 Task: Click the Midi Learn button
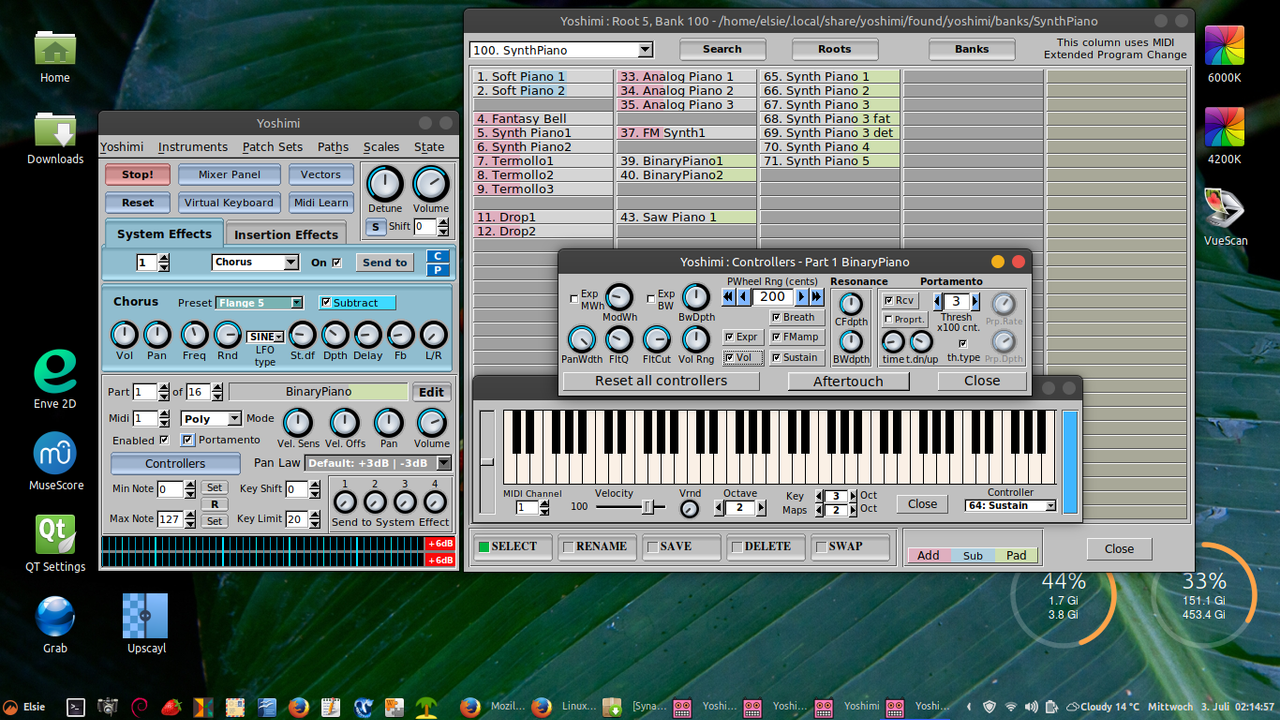point(321,202)
